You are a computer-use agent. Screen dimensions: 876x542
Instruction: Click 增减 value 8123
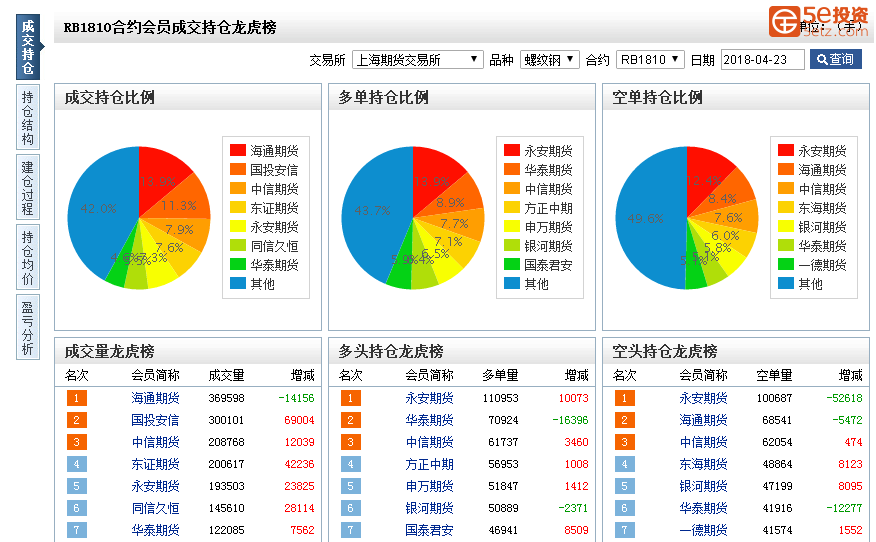coord(850,464)
